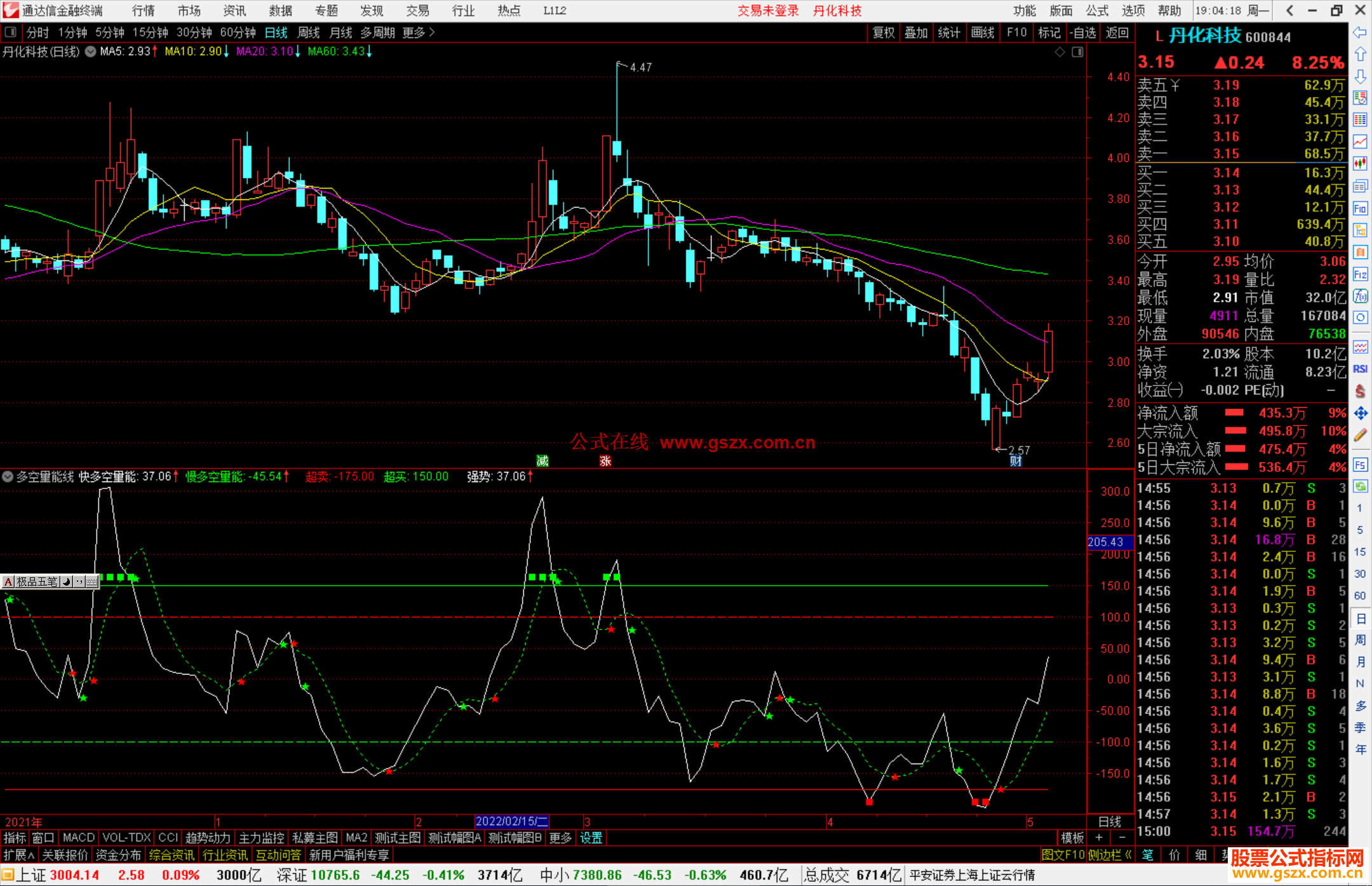This screenshot has height=886, width=1372.
Task: Click the circle sidebar icon
Action: [x=1360, y=318]
